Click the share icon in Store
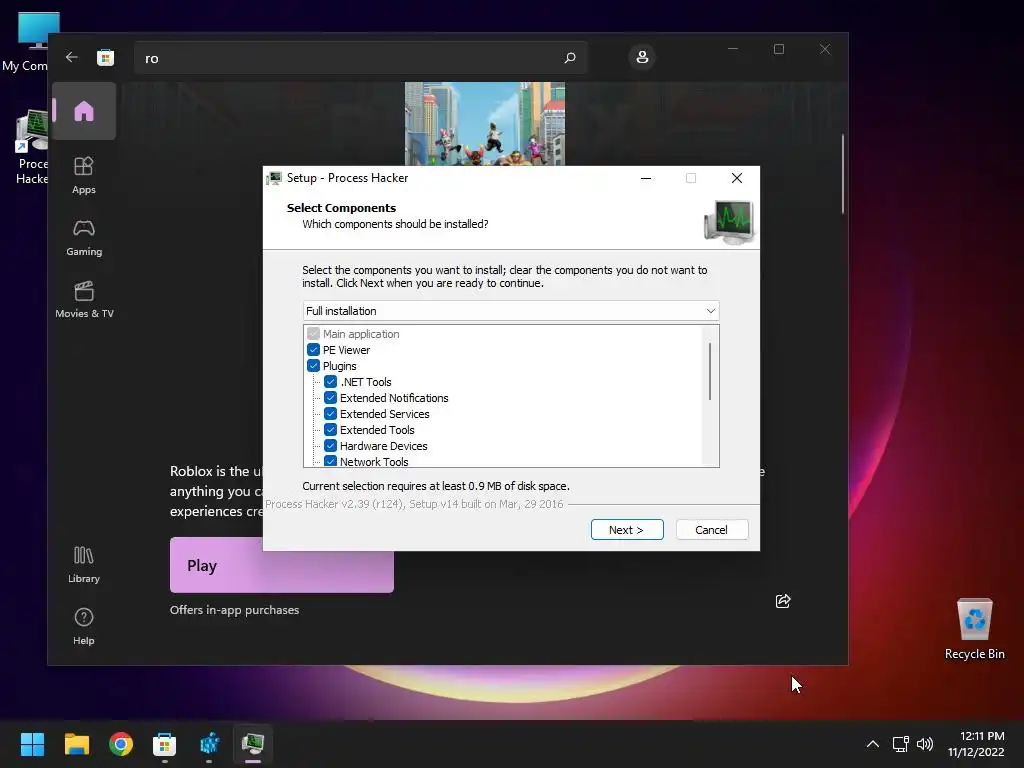1024x768 pixels. pyautogui.click(x=783, y=601)
